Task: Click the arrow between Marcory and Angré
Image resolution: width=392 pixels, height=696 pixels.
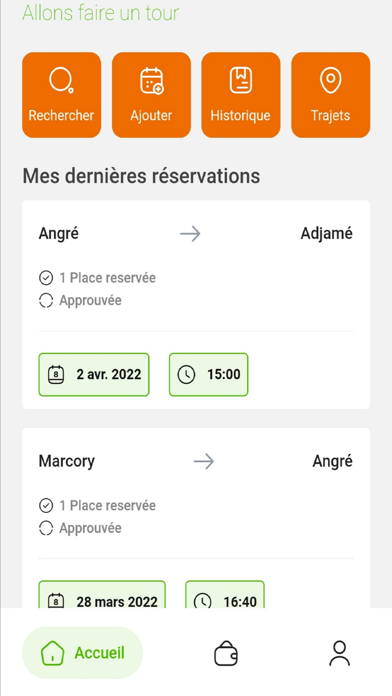Action: click(x=204, y=462)
